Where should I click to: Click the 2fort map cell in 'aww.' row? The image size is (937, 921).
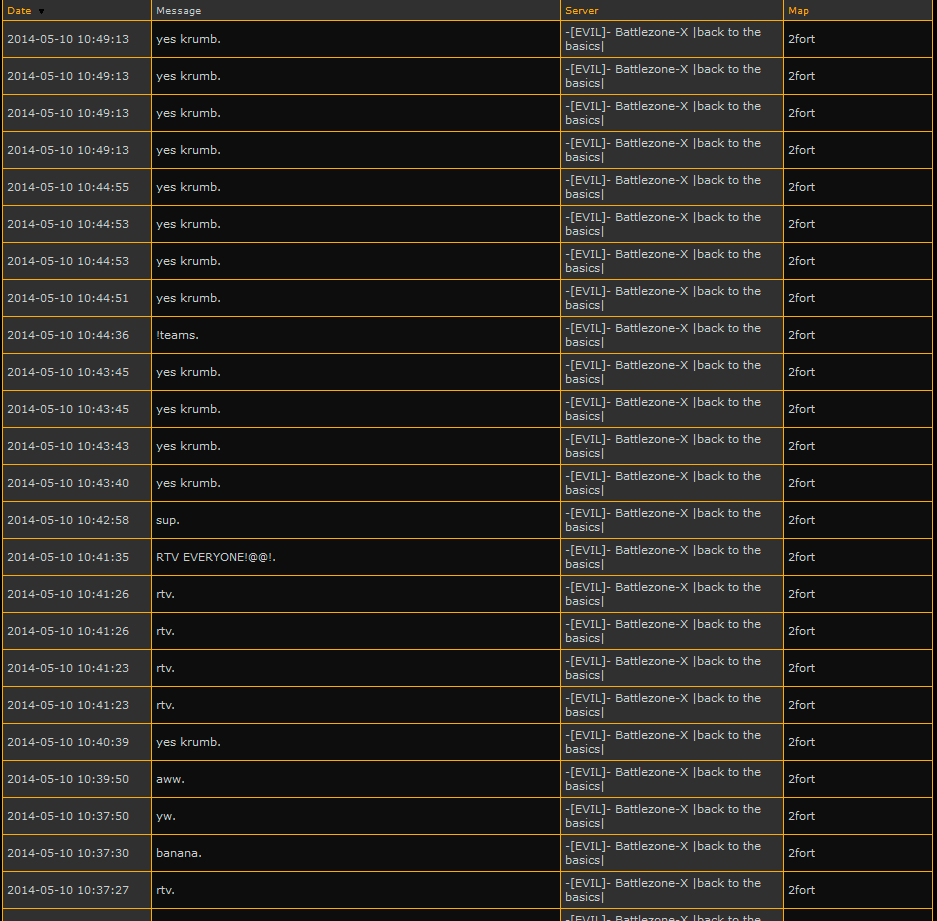tap(801, 779)
